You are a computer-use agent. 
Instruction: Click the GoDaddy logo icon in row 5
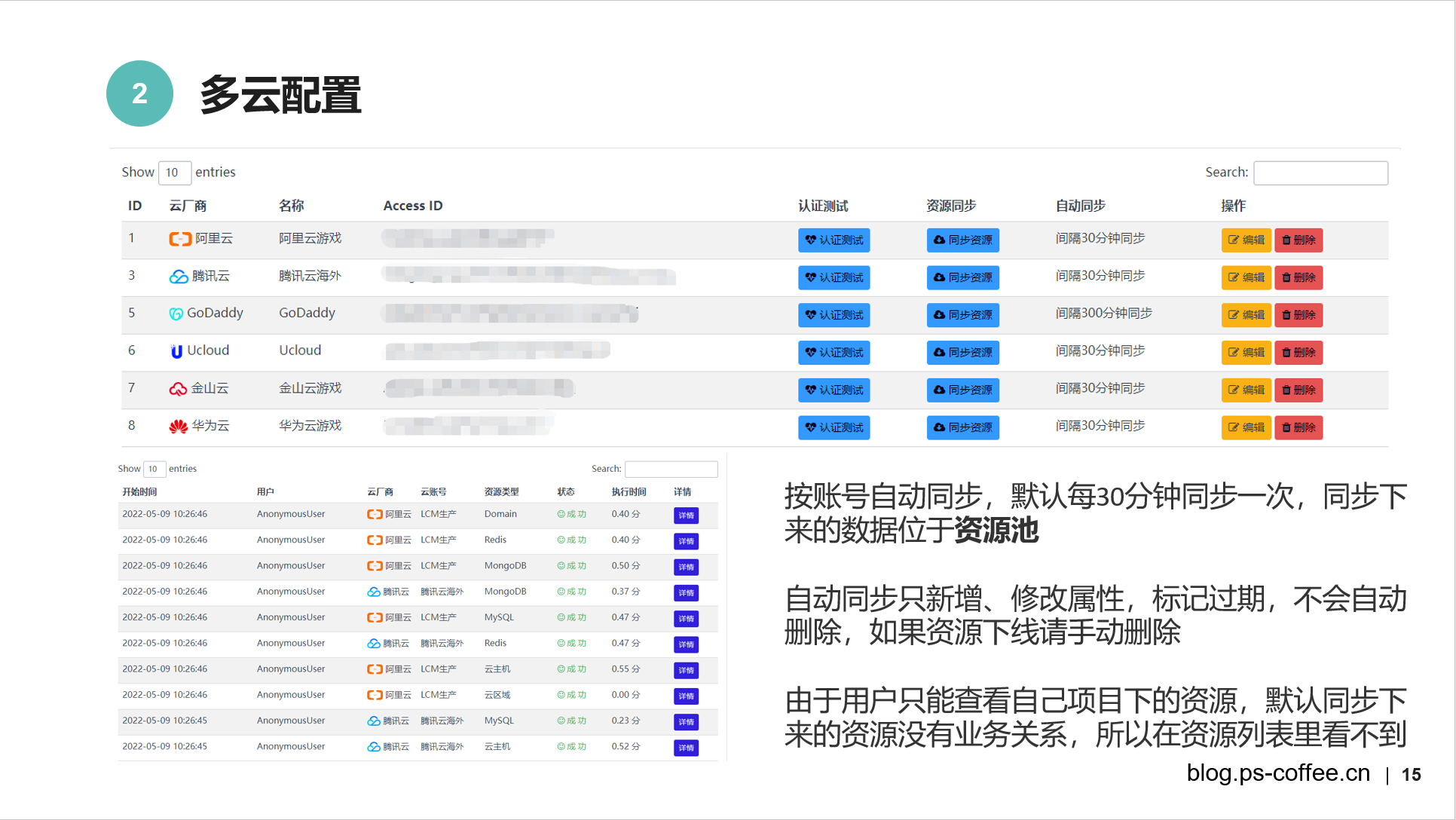coord(176,314)
